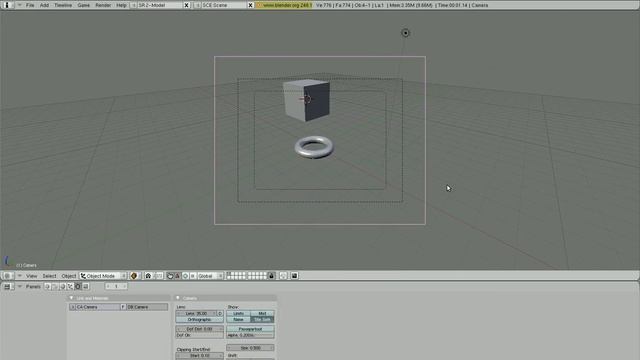This screenshot has width=640, height=360.
Task: Open the Global orientation dropdown
Action: (x=210, y=276)
